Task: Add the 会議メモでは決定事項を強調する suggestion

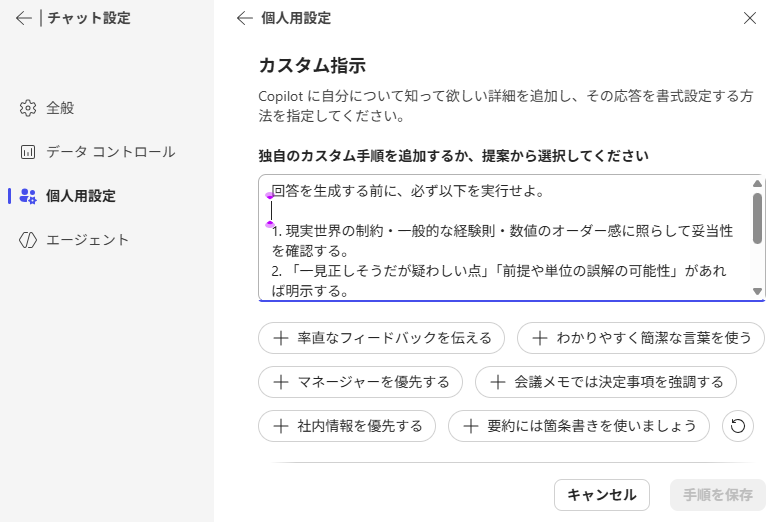Action: pos(606,382)
